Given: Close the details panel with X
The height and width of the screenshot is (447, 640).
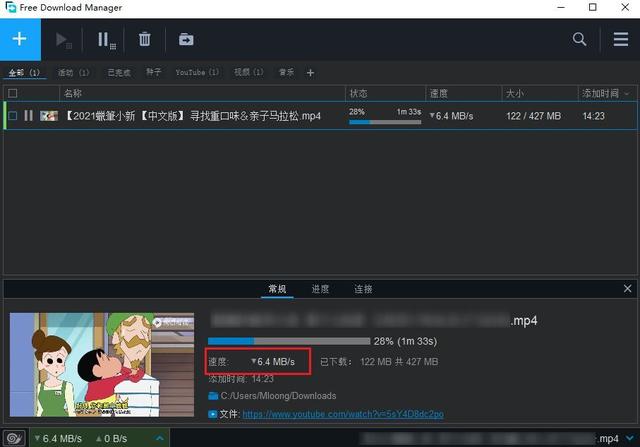Looking at the screenshot, I should [627, 289].
